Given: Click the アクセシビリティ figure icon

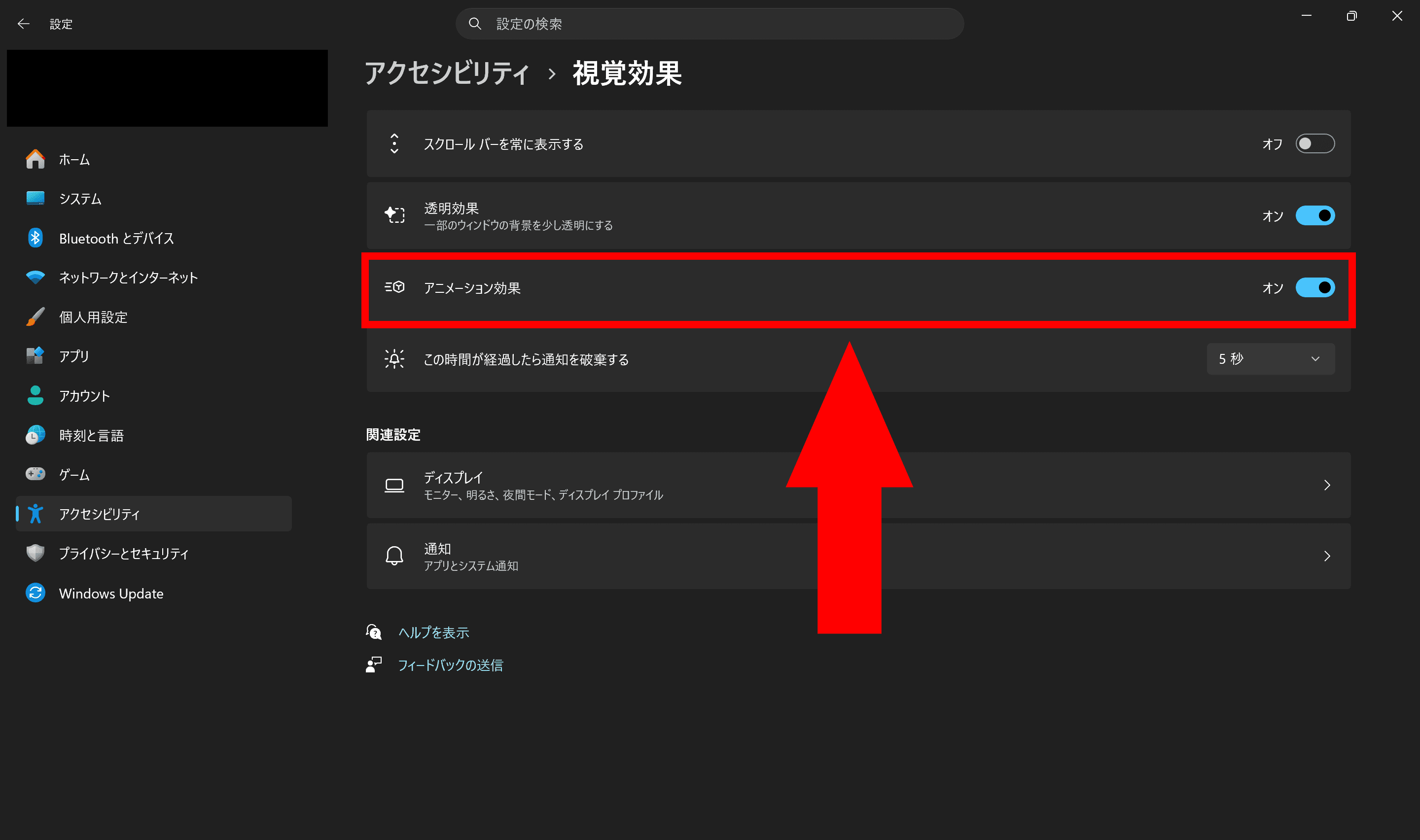Looking at the screenshot, I should click(x=35, y=513).
